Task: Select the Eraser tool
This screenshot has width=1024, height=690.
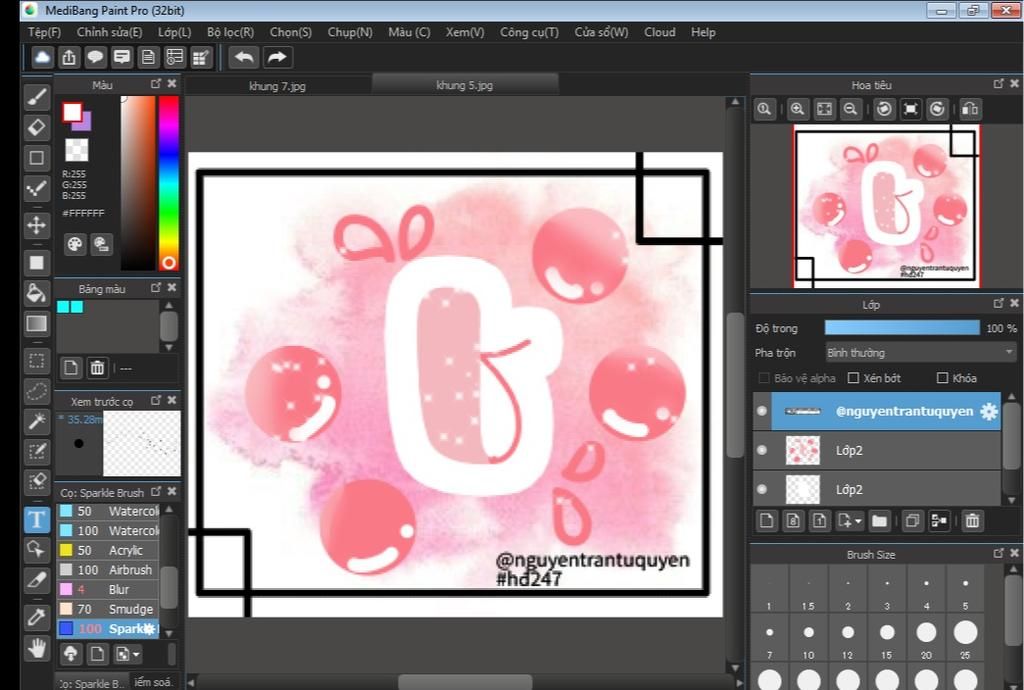Action: (37, 127)
